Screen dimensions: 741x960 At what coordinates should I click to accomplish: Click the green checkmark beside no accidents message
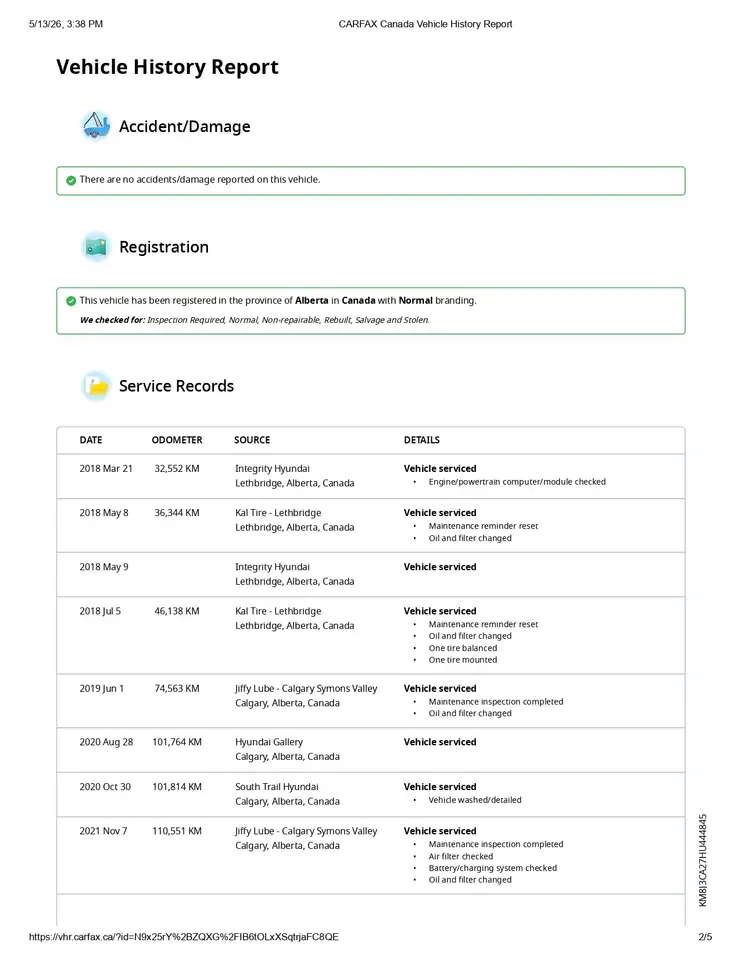point(71,180)
